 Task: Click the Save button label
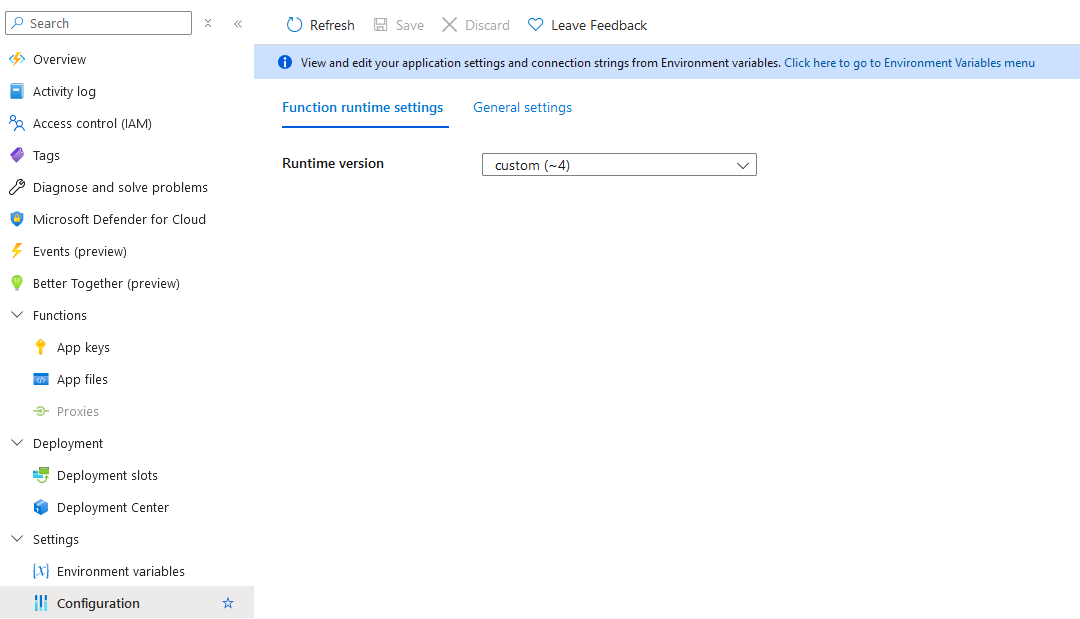410,25
